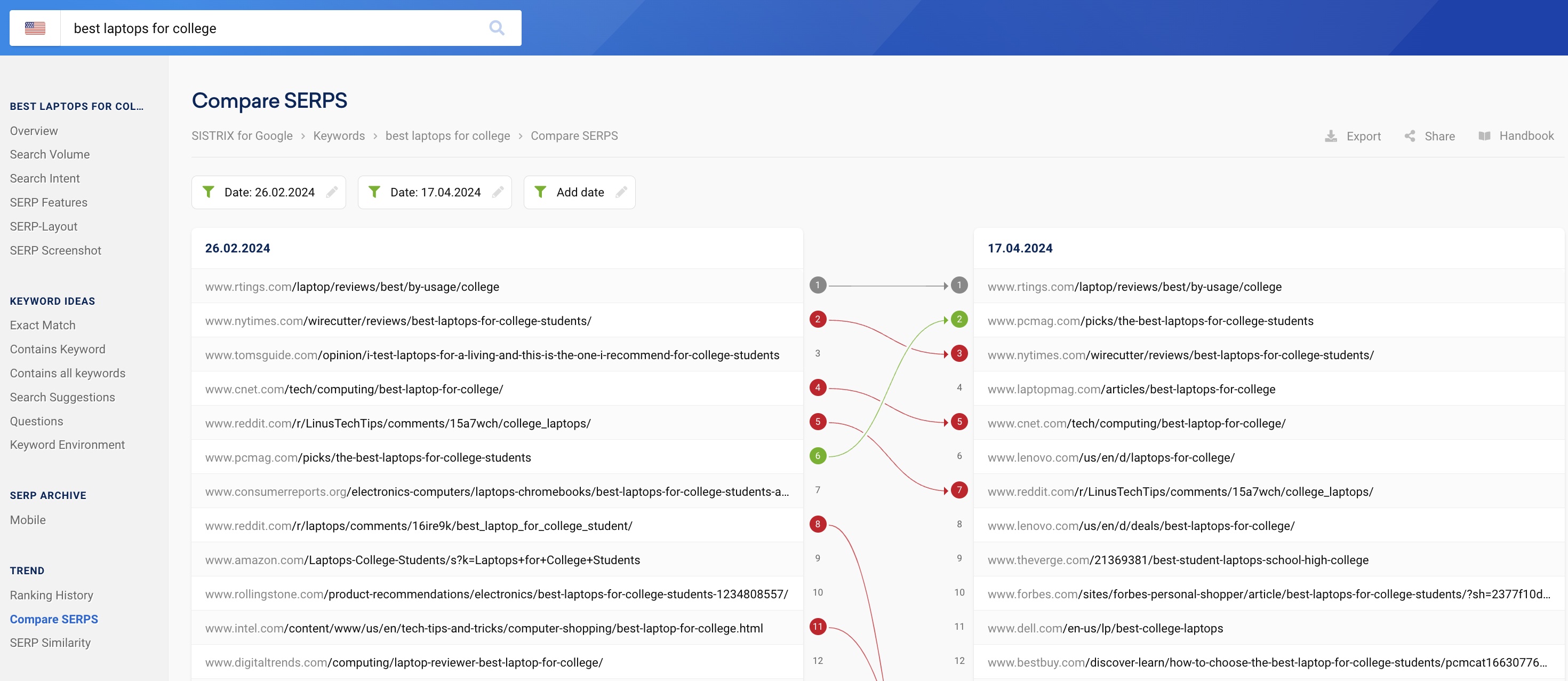
Task: Open digitaltrends.com laptop-reviewer result
Action: coord(404,662)
